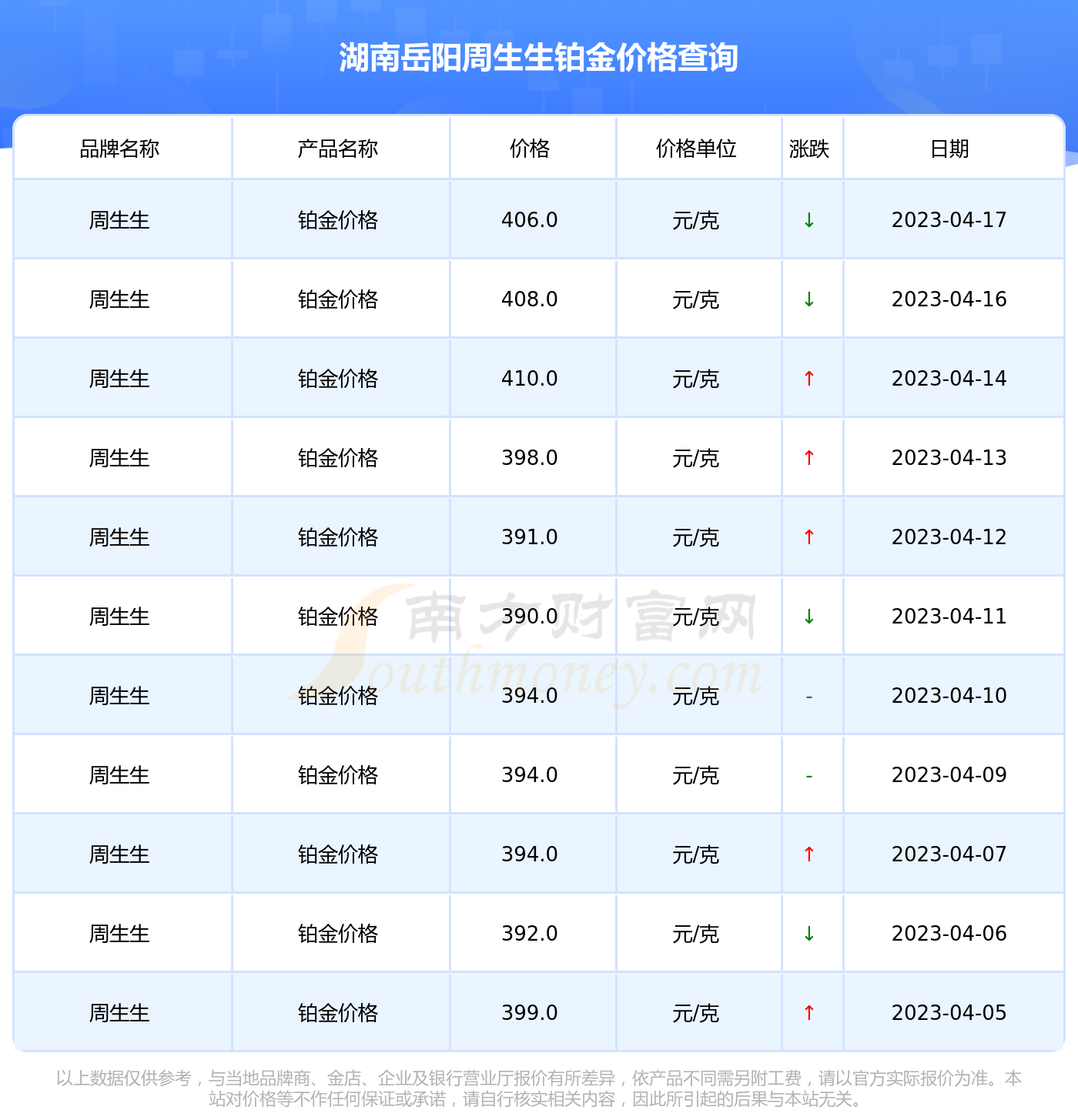
Task: Click the green down arrow for 2023-04-06
Action: 809,934
